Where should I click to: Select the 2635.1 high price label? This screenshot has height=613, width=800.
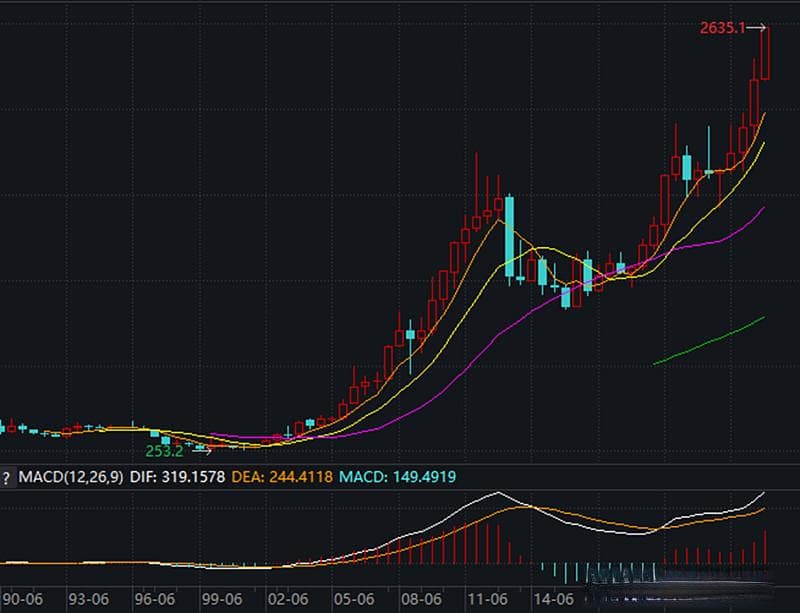coord(722,28)
